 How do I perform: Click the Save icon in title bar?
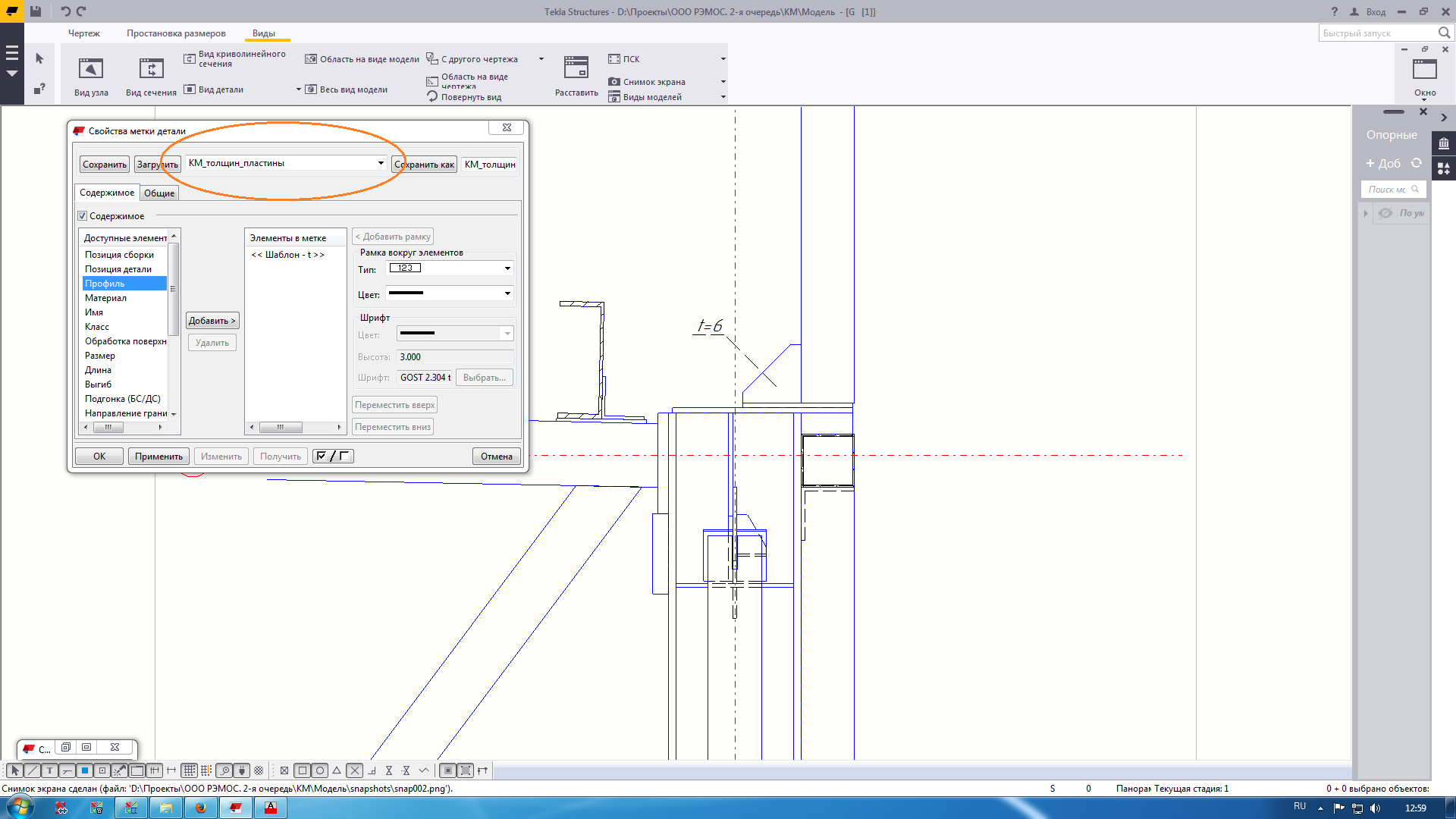click(x=36, y=11)
